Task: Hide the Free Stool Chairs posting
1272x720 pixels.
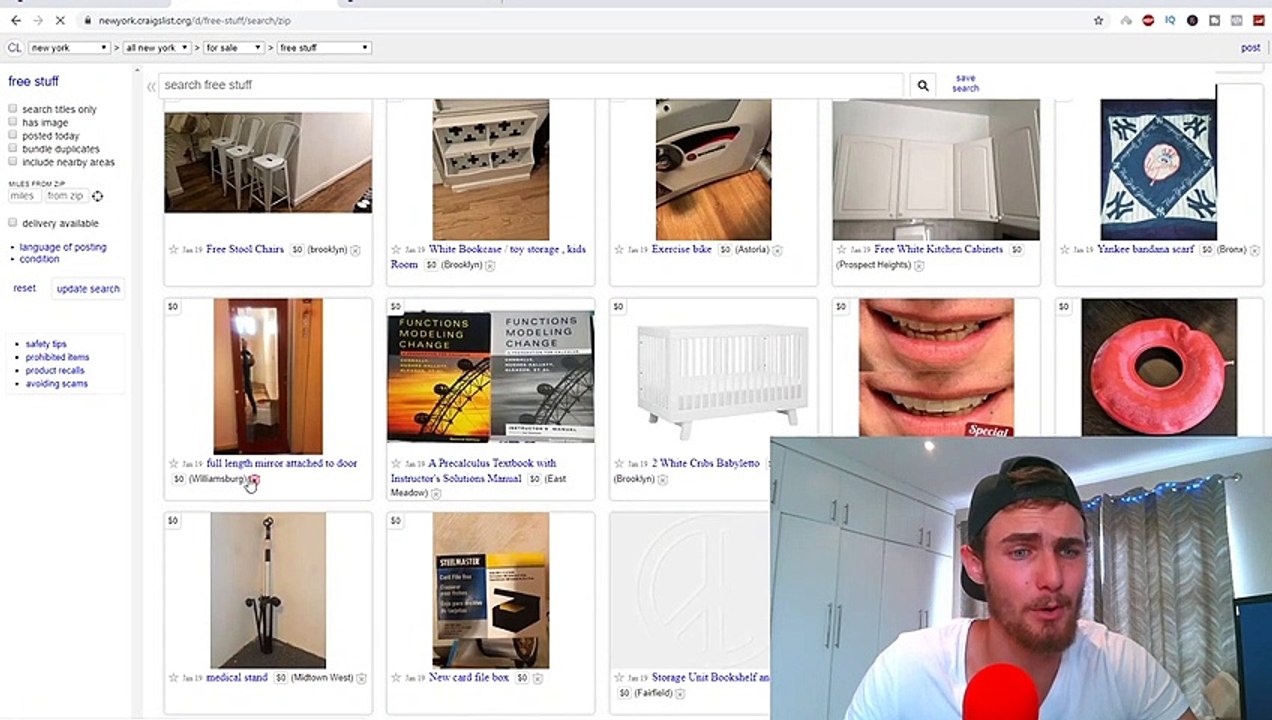Action: click(x=355, y=250)
